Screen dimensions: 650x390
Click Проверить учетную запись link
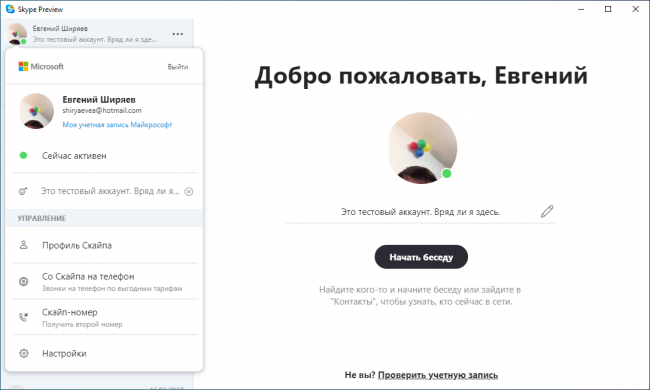438,375
